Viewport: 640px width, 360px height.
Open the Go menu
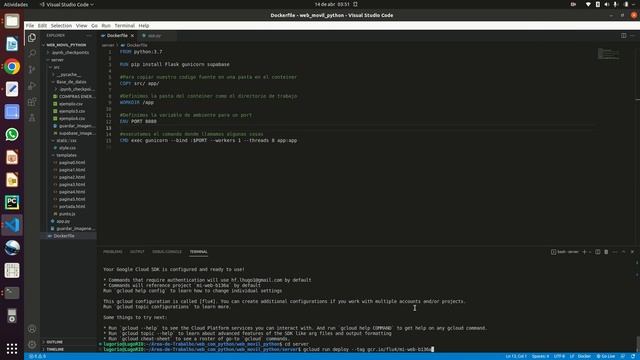(x=94, y=25)
